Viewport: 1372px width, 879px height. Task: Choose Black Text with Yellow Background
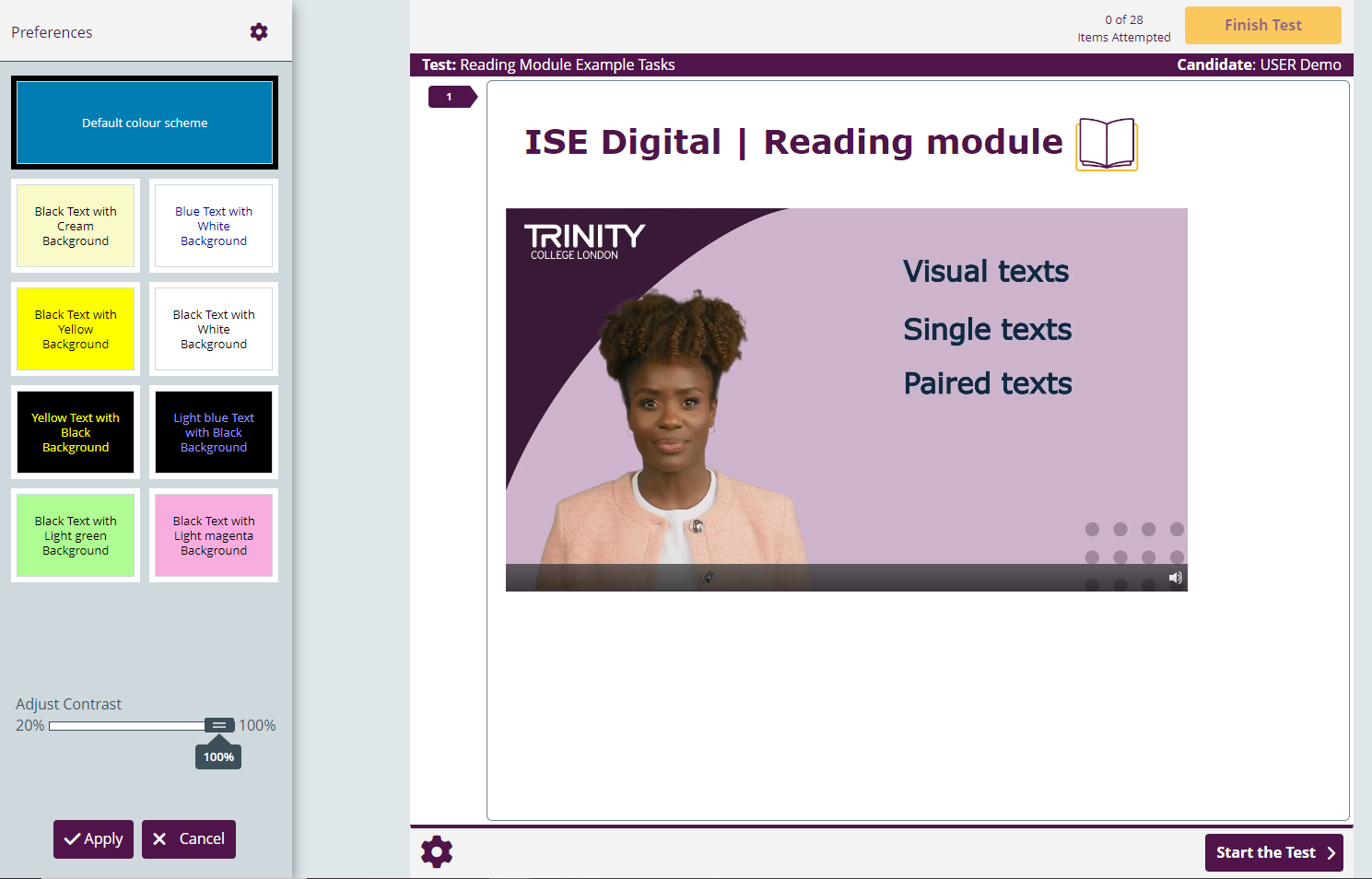click(x=76, y=329)
